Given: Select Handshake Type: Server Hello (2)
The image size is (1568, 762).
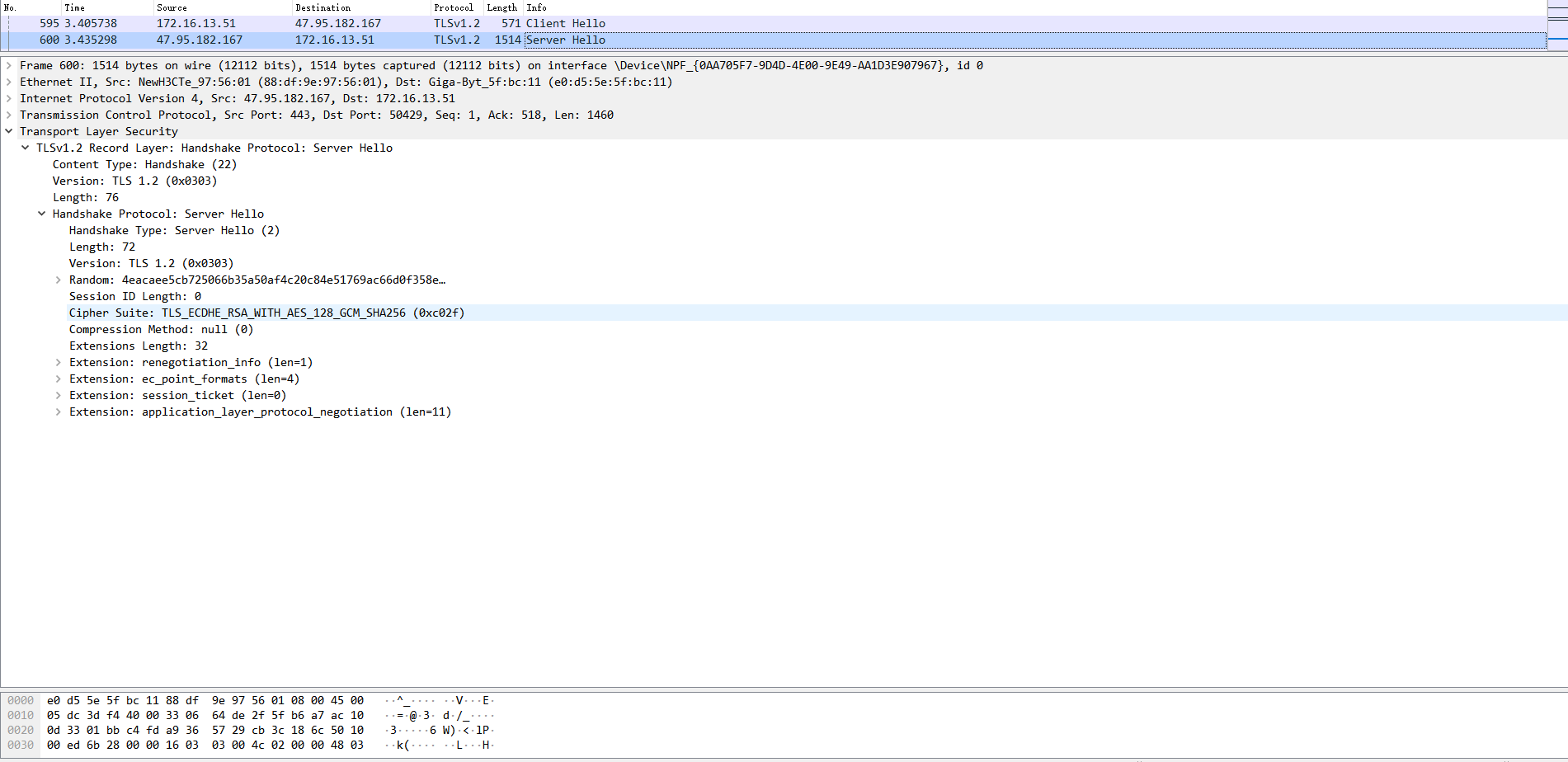Looking at the screenshot, I should [x=174, y=230].
